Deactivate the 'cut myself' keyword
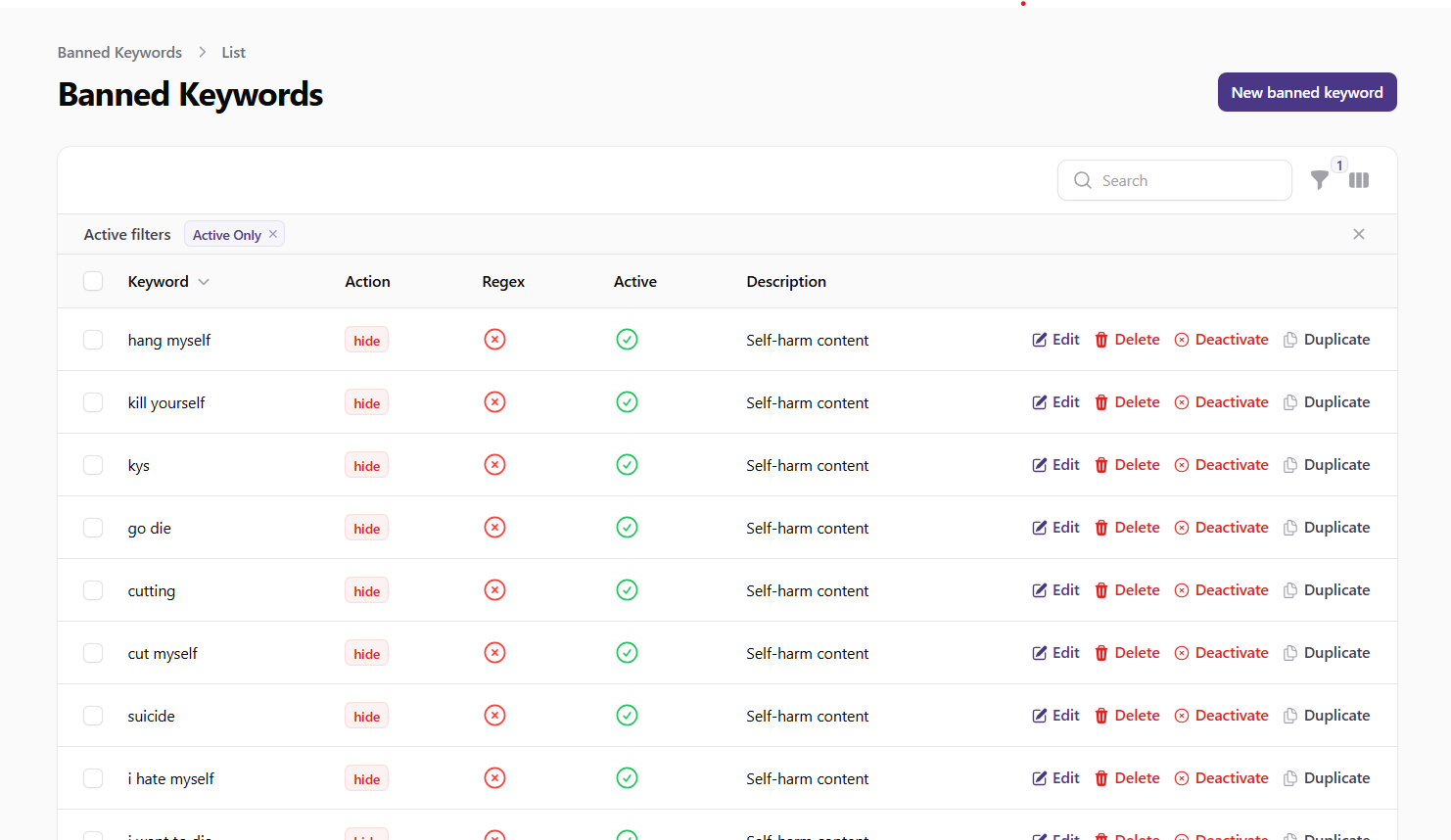The image size is (1451, 840). (x=1221, y=653)
